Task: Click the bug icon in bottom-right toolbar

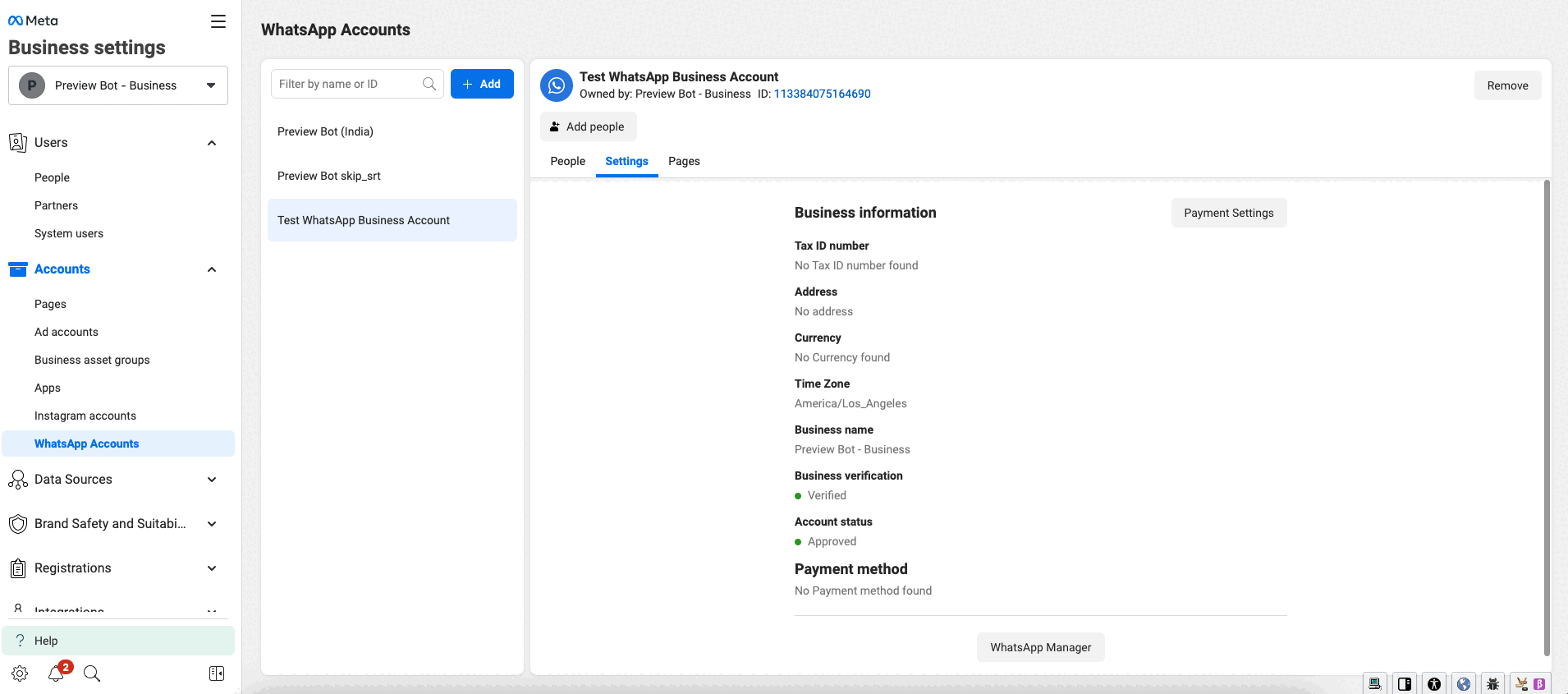Action: click(1492, 683)
